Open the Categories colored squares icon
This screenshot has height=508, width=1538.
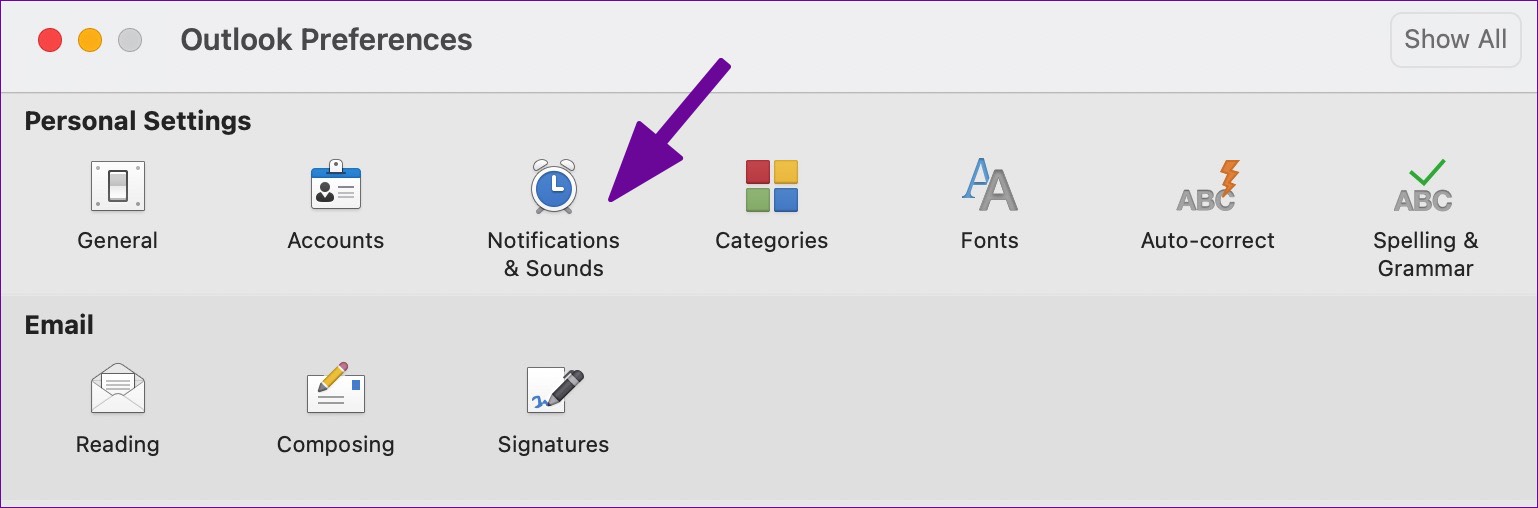tap(771, 186)
